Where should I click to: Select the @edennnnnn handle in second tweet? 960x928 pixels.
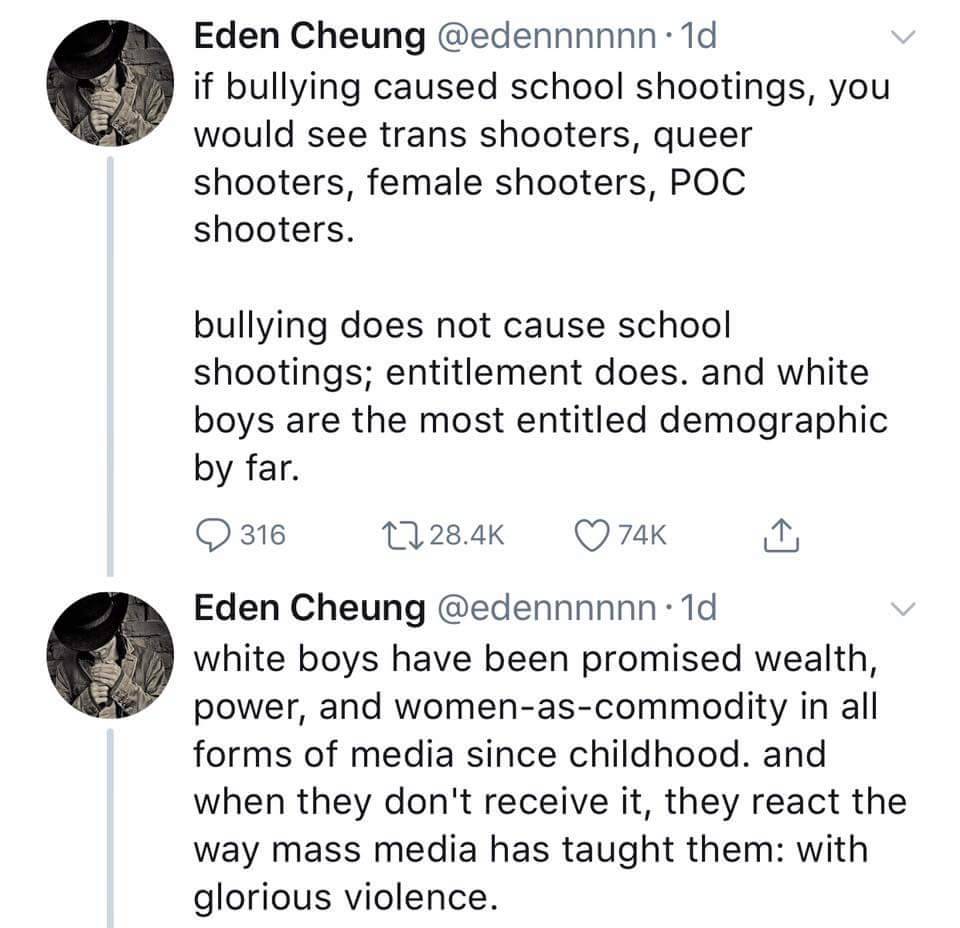pos(541,607)
